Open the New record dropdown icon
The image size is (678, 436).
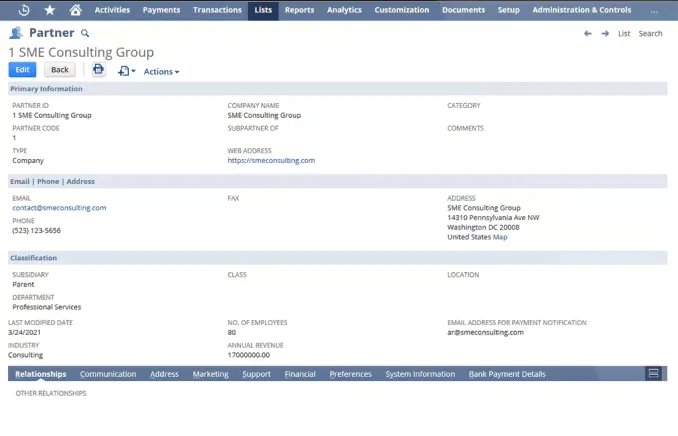[126, 71]
